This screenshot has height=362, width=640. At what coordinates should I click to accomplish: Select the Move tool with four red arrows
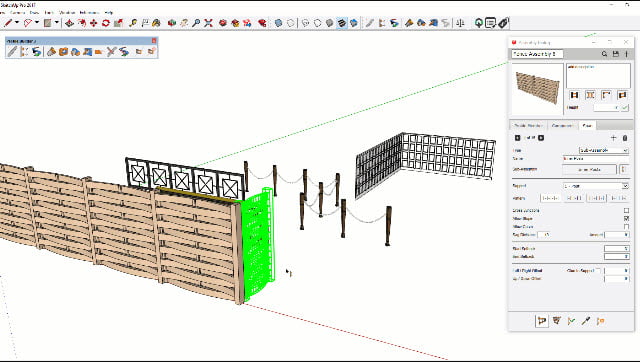[x=93, y=23]
